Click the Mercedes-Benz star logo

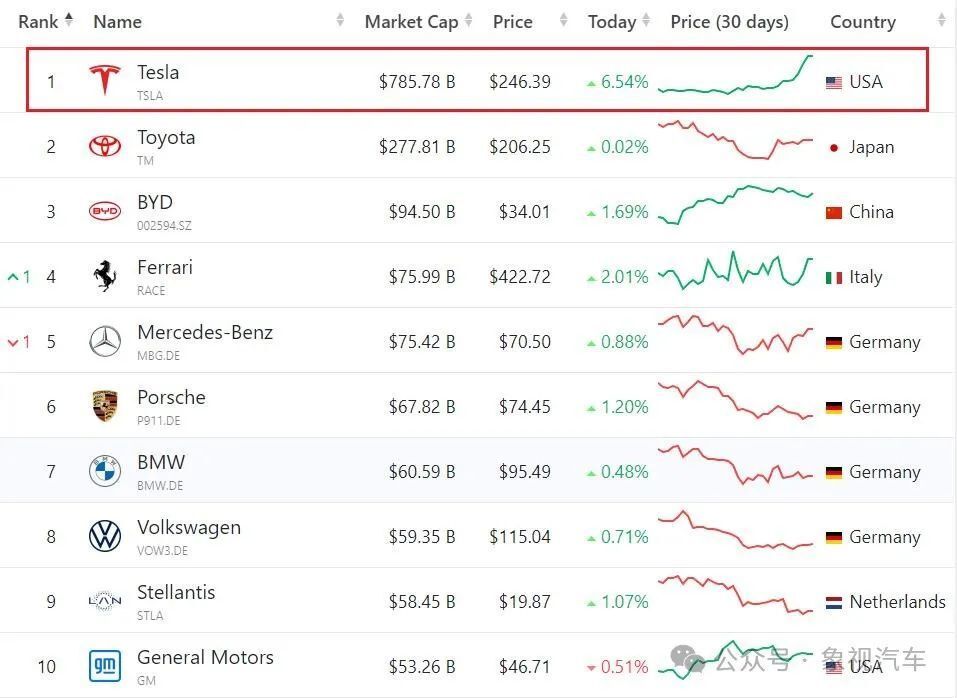(105, 341)
